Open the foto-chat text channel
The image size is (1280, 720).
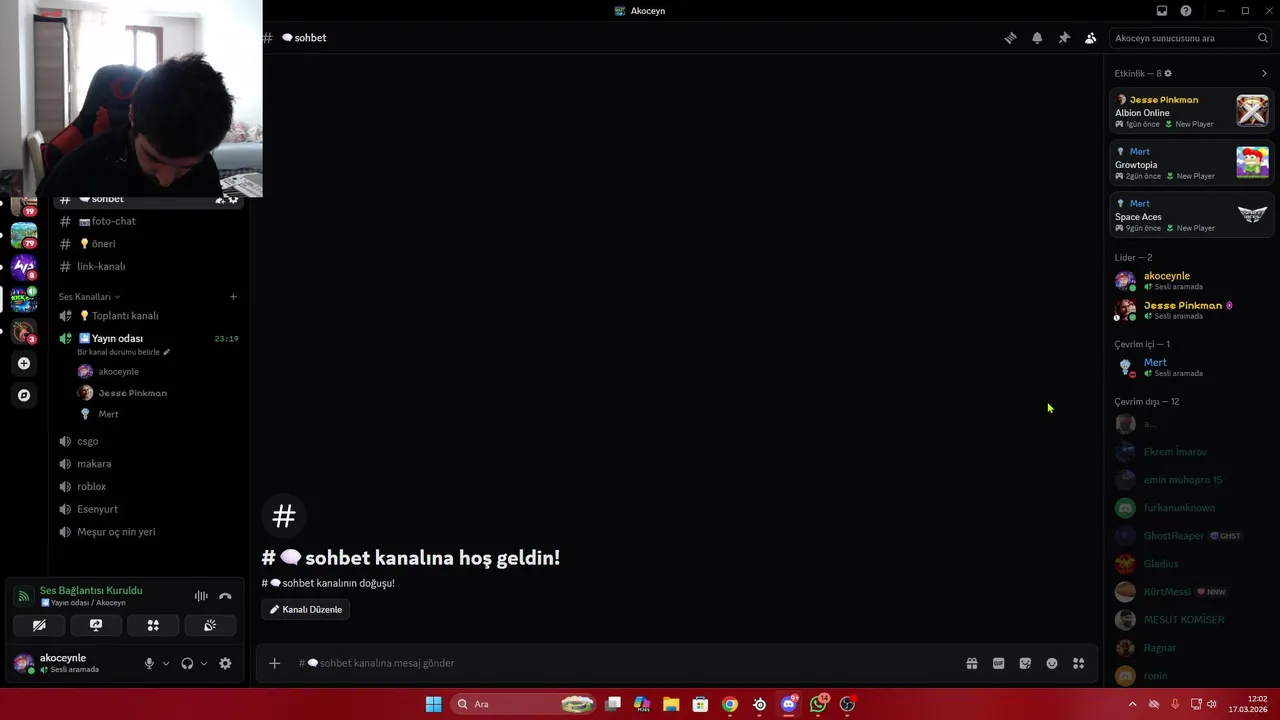point(149,221)
